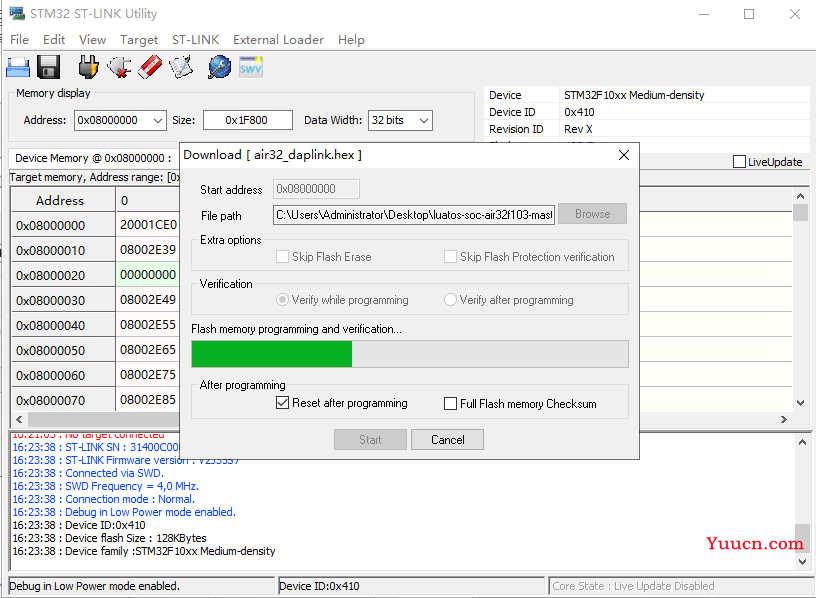The image size is (816, 598).
Task: Open the ST-LINK menu
Action: 196,40
